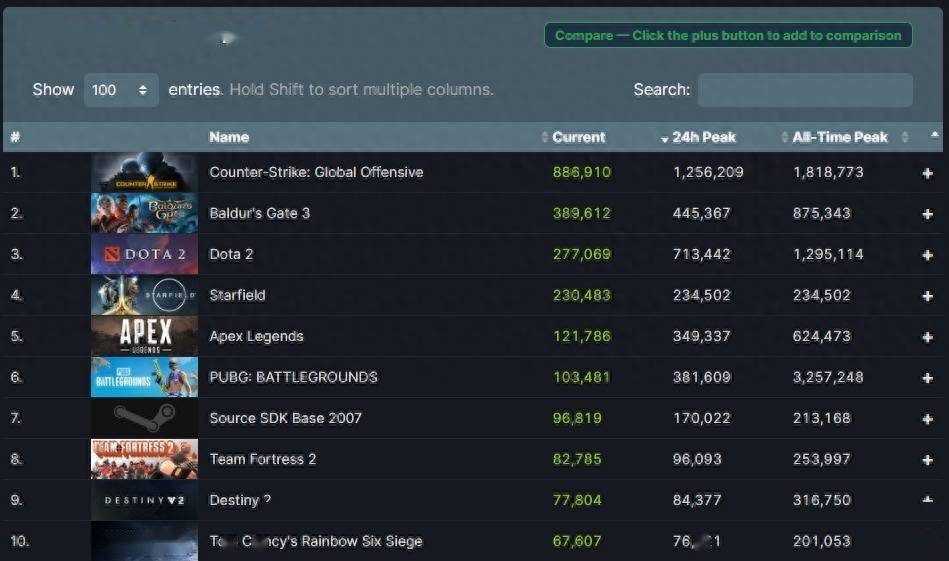Click all-time peak value 201,053
Viewport: 949px width, 561px height.
(822, 541)
